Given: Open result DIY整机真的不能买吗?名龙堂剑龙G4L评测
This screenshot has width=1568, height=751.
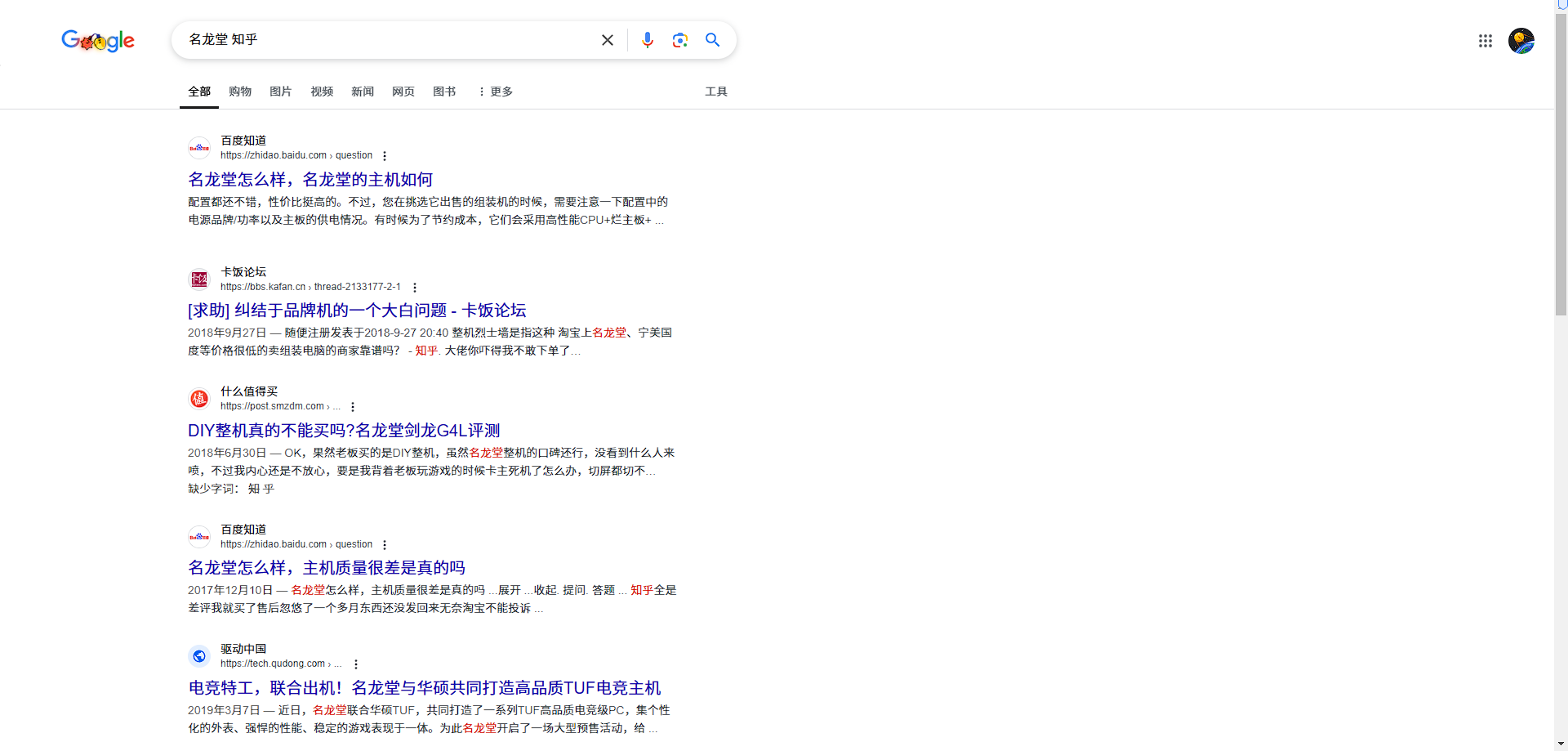Looking at the screenshot, I should coord(344,431).
